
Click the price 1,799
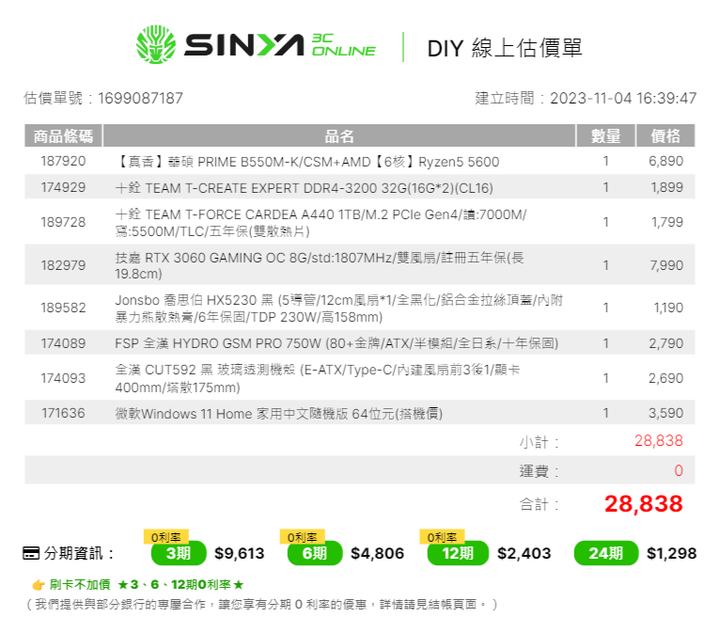(667, 222)
